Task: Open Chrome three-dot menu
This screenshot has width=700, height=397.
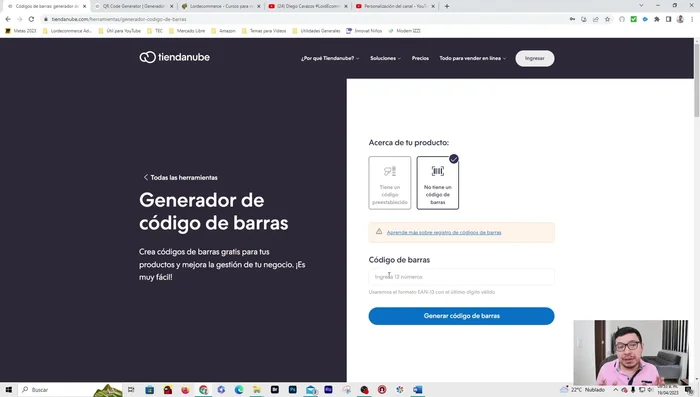Action: [692, 19]
